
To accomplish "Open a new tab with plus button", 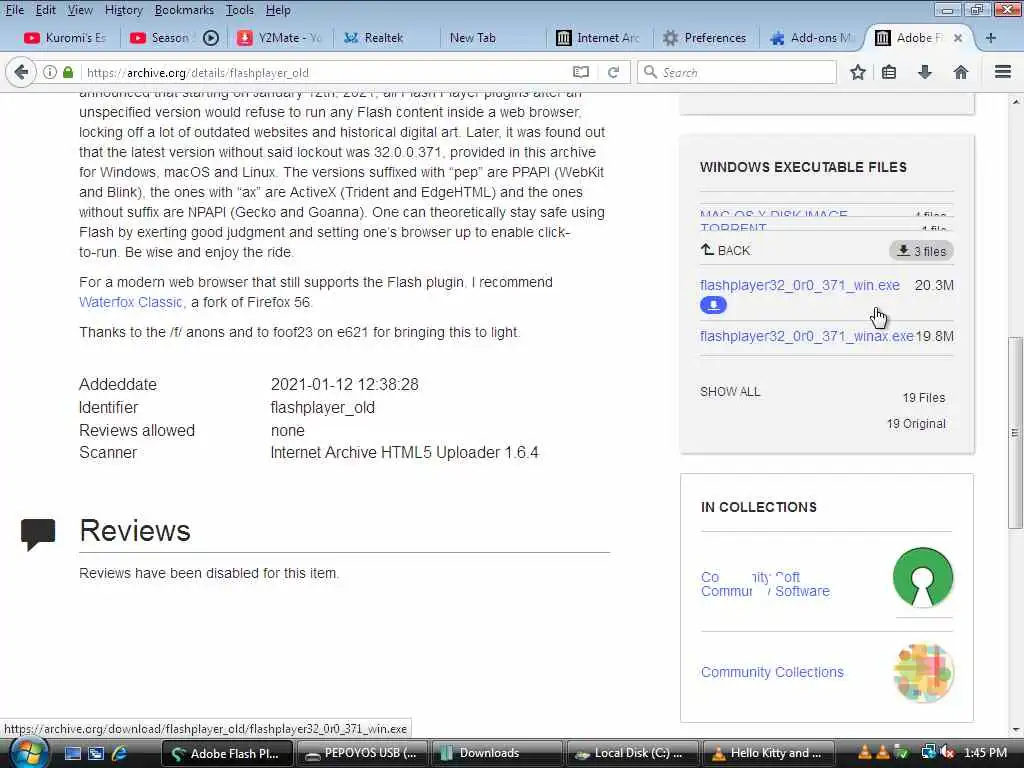I will tap(990, 38).
